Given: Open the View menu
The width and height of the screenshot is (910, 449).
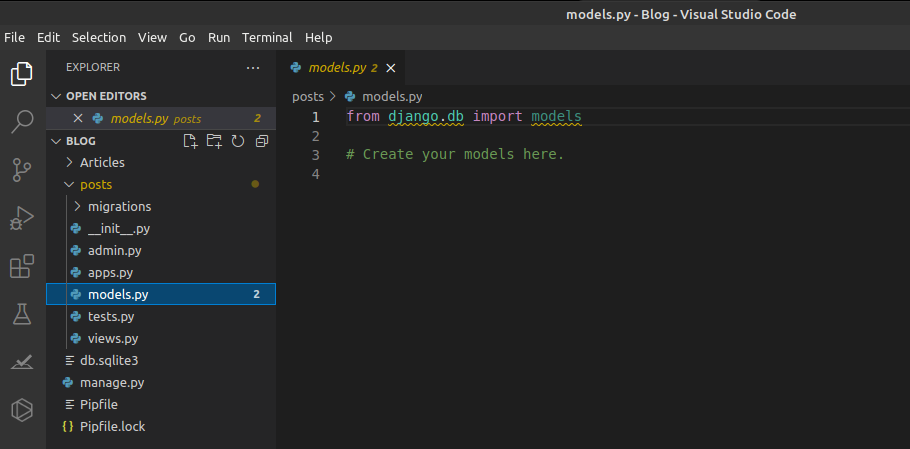Looking at the screenshot, I should point(153,38).
